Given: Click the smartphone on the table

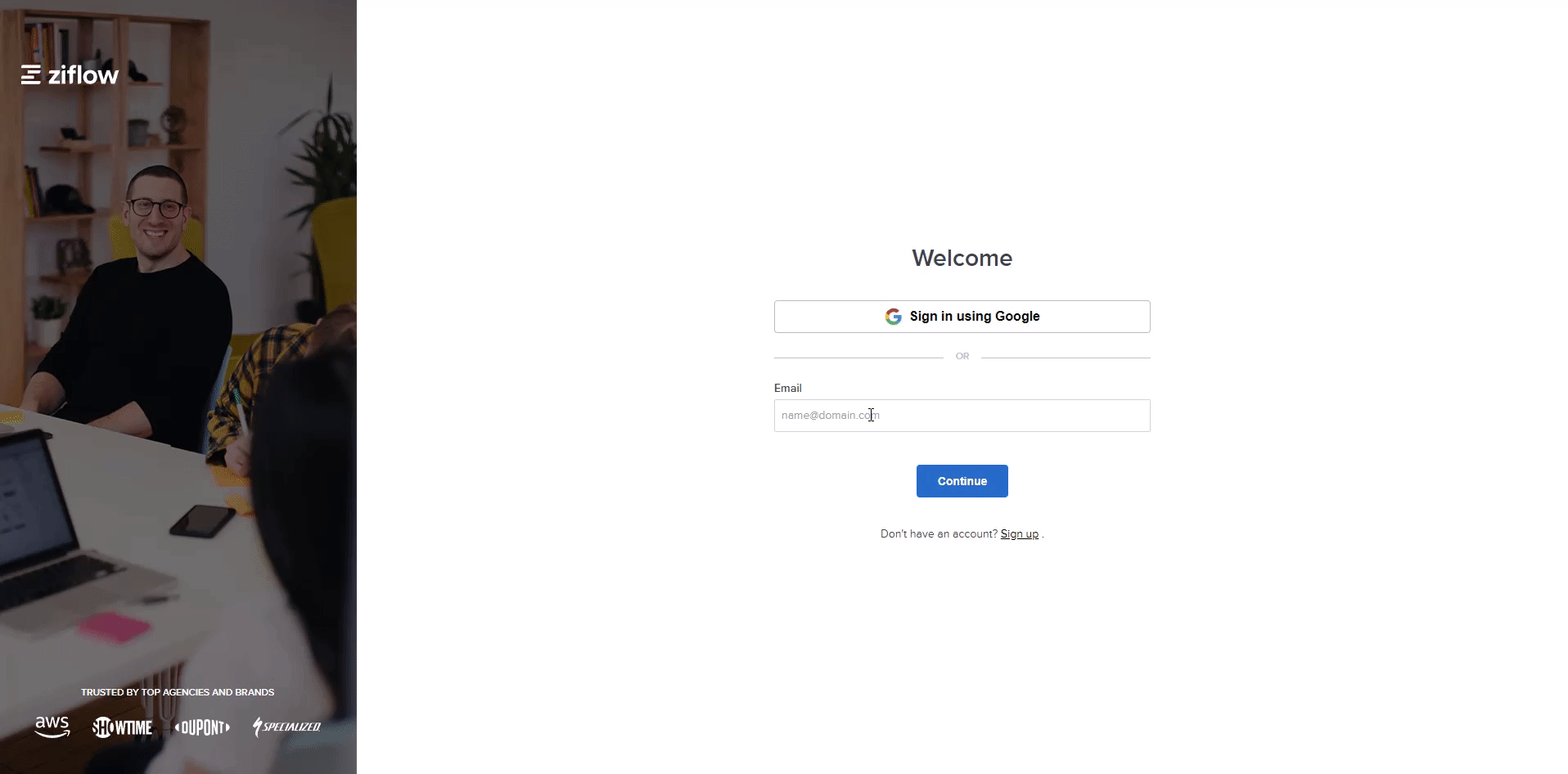Looking at the screenshot, I should [x=203, y=520].
